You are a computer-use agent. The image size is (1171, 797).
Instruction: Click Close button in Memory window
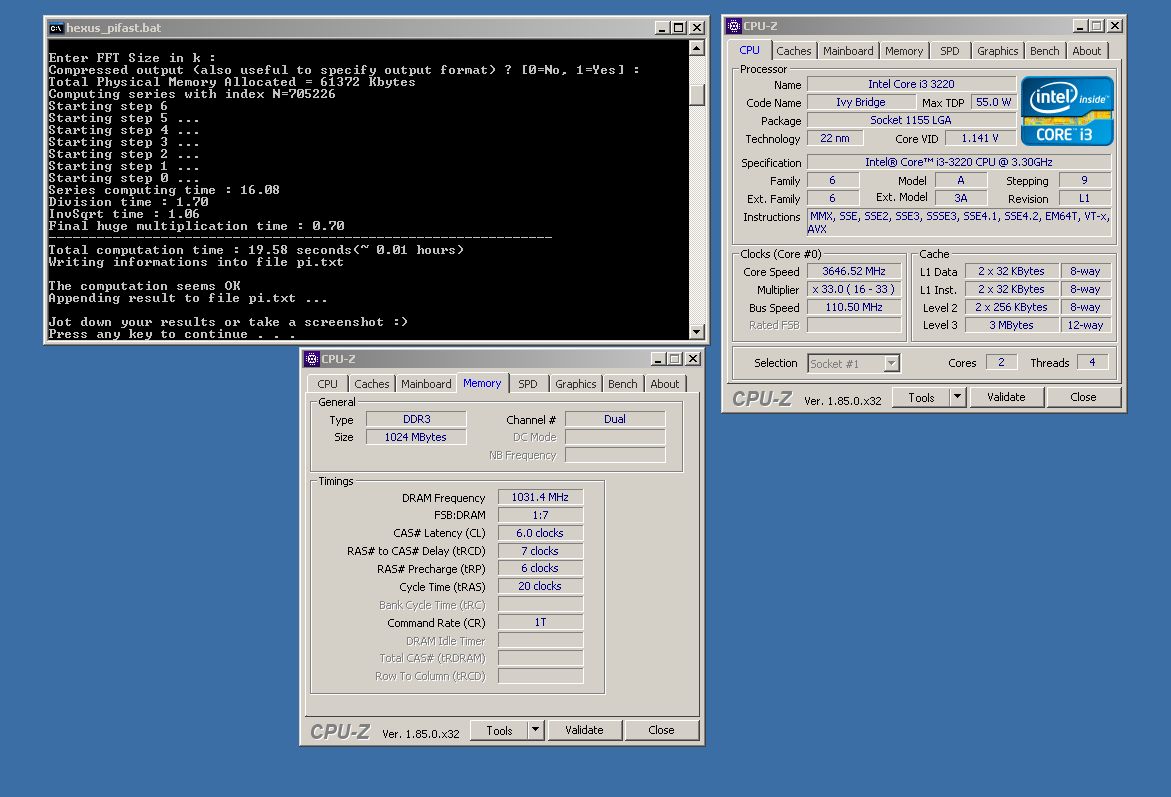[x=661, y=731]
